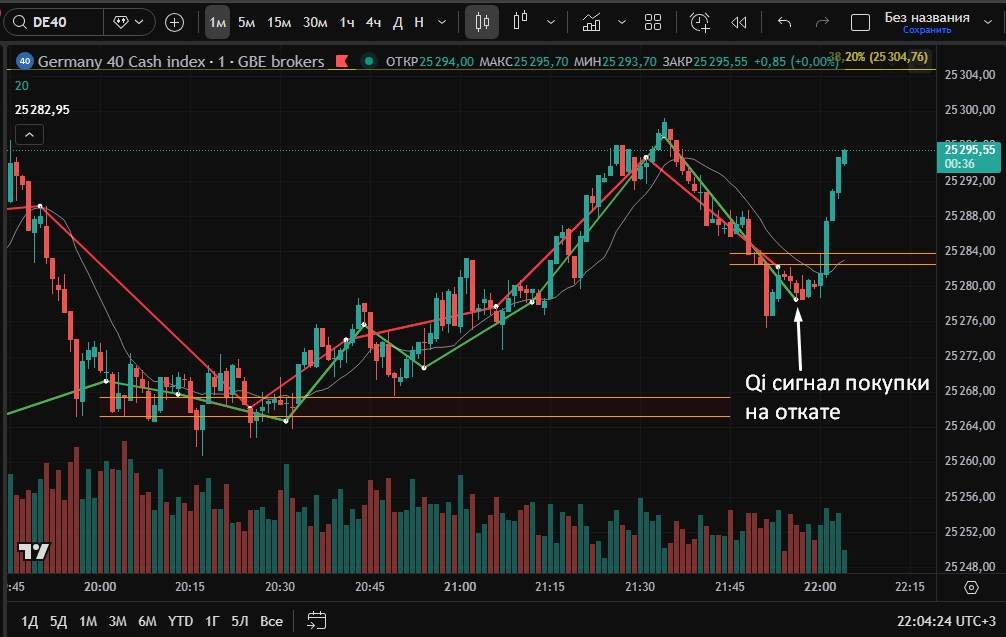The height and width of the screenshot is (637, 1006).
Task: Open go-to-date calendar icon
Action: [317, 620]
